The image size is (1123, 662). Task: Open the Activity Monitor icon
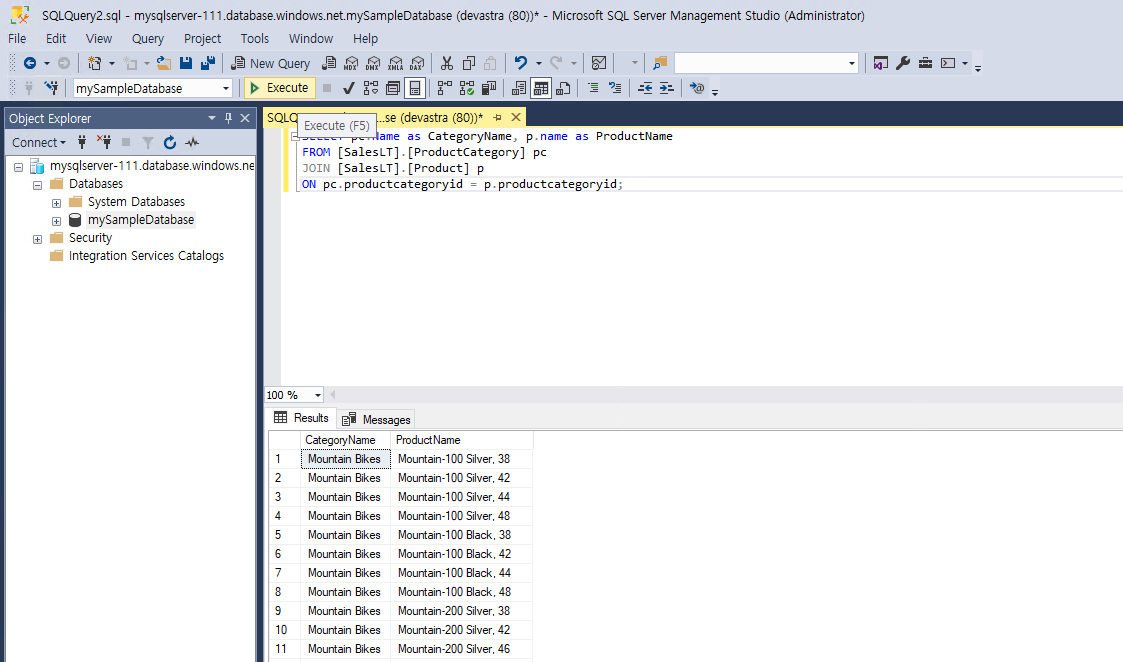tap(599, 63)
